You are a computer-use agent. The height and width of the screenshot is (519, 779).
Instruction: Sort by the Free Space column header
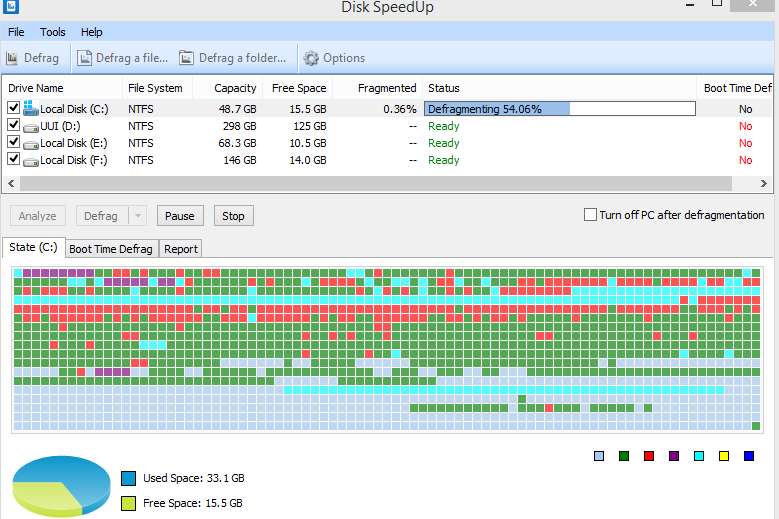[x=298, y=88]
